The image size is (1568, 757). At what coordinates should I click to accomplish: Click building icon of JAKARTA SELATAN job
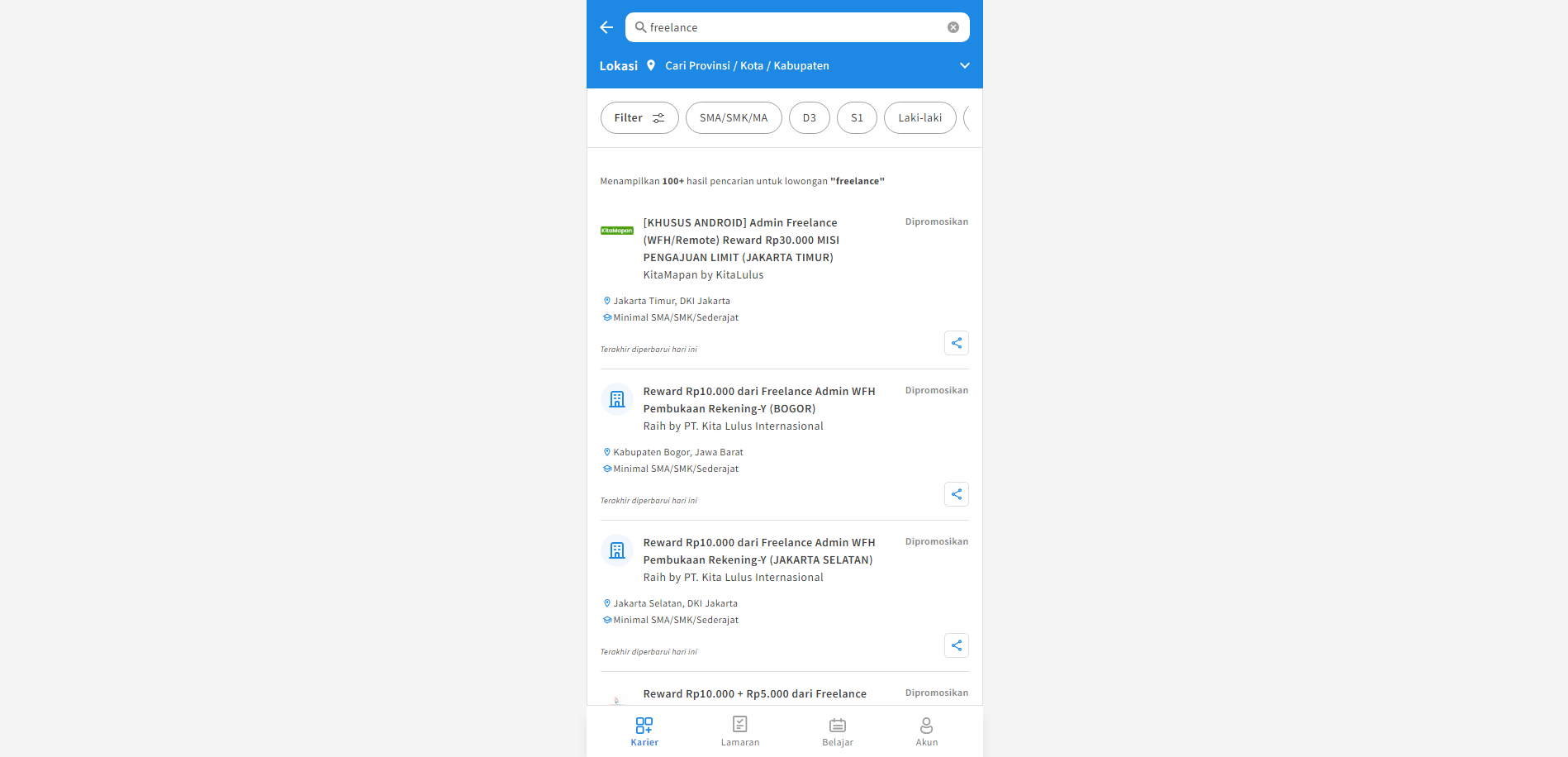point(617,550)
